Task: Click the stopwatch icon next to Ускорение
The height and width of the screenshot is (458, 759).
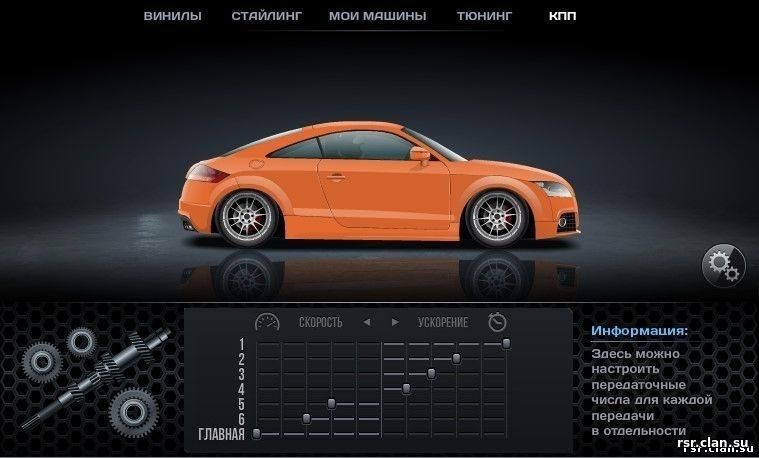Action: (x=497, y=322)
